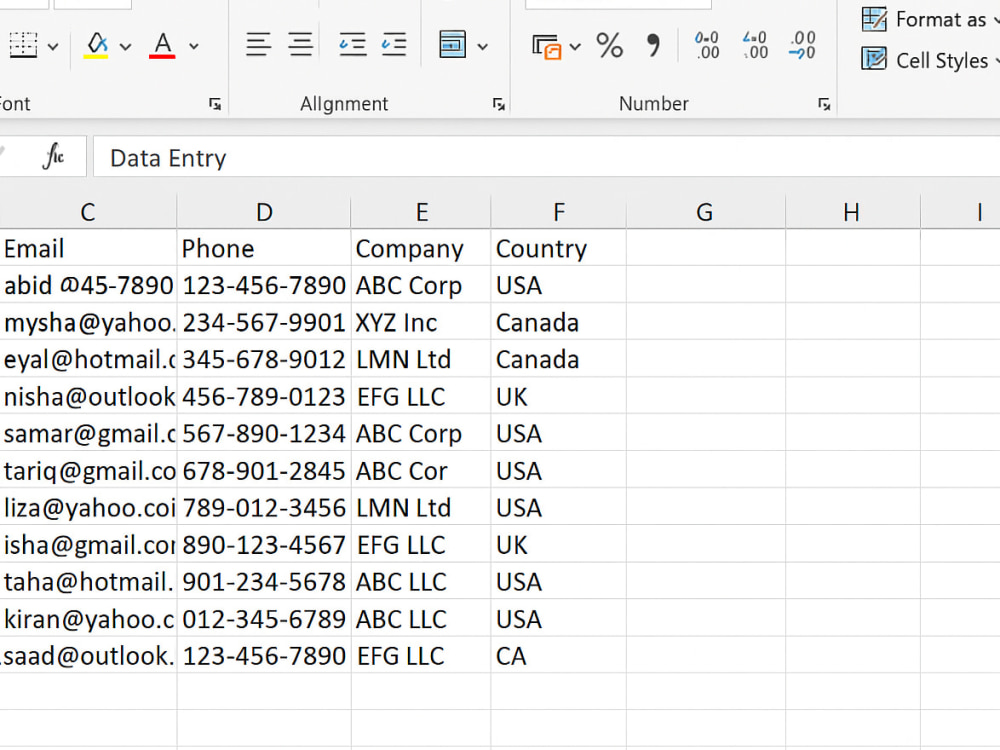Image resolution: width=1000 pixels, height=750 pixels.
Task: Select cell with phone 012-345-6789
Action: tap(264, 619)
